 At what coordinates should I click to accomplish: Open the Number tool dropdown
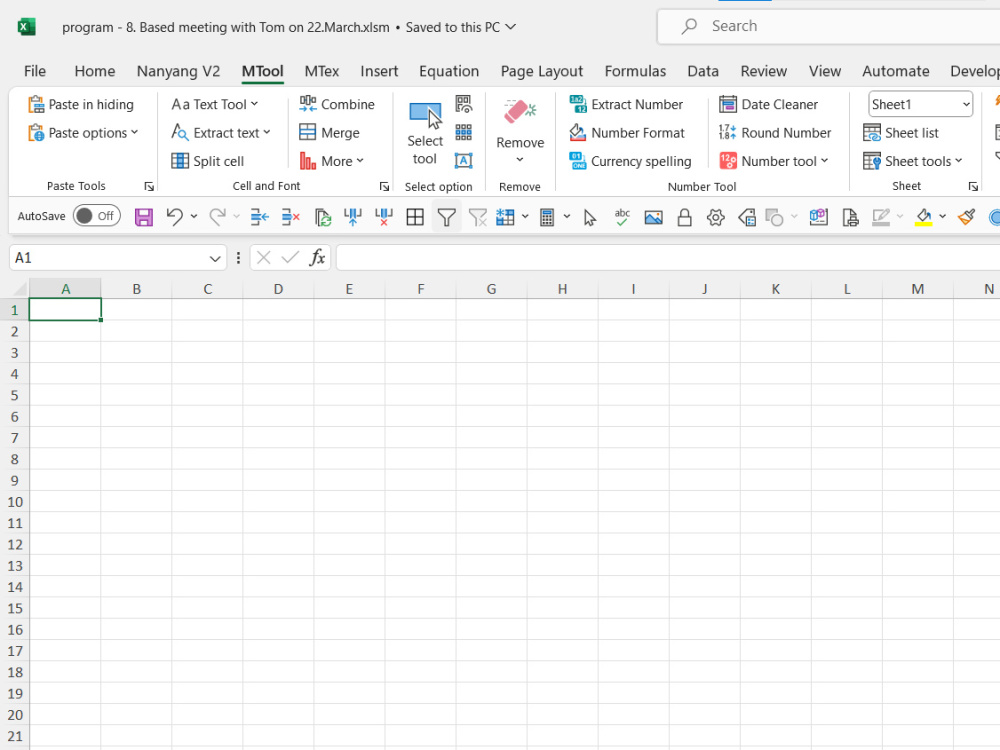774,161
